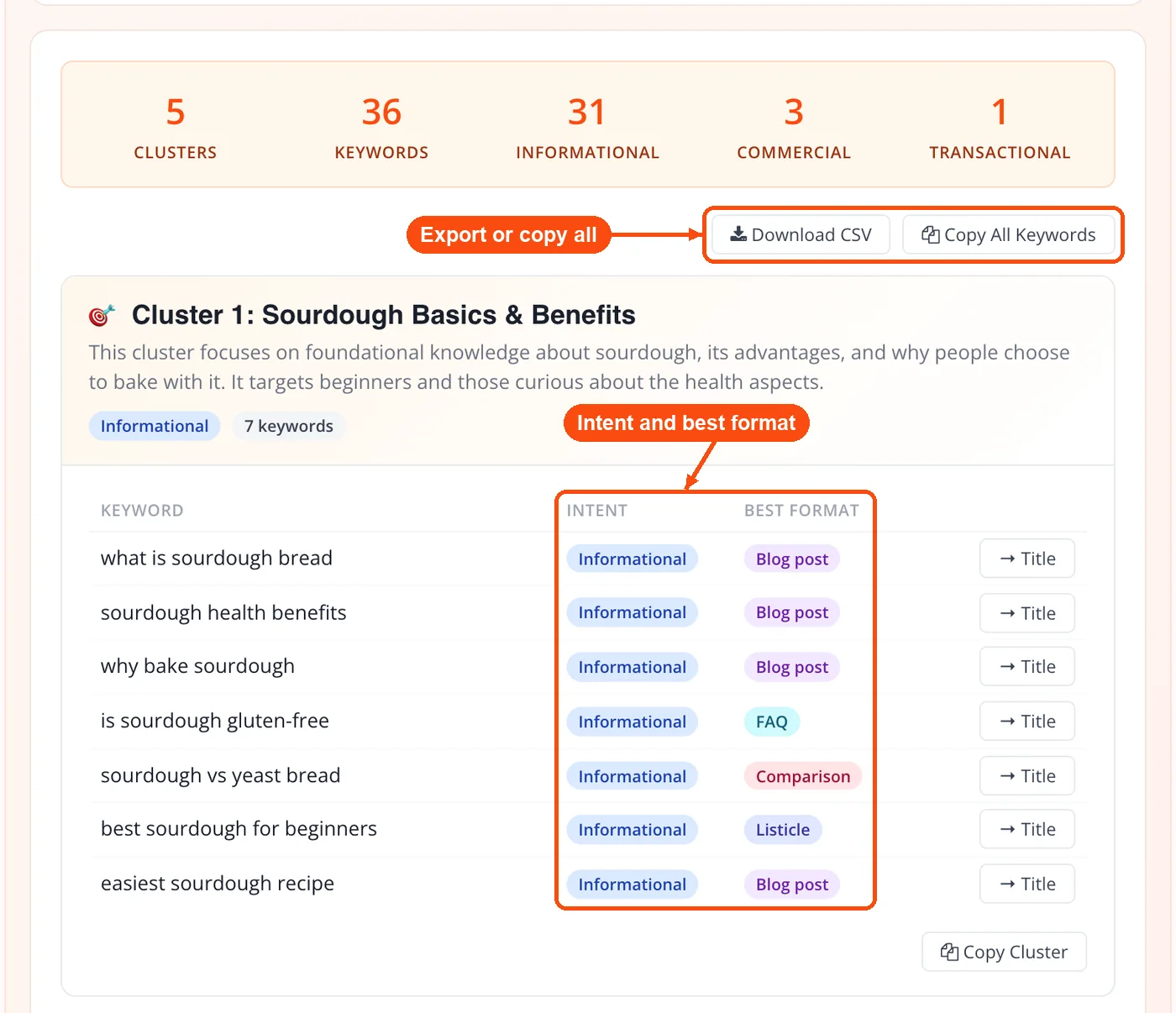The width and height of the screenshot is (1176, 1013).
Task: Click Informational intent badge for 'best sourdough for beginners'
Action: coord(633,830)
